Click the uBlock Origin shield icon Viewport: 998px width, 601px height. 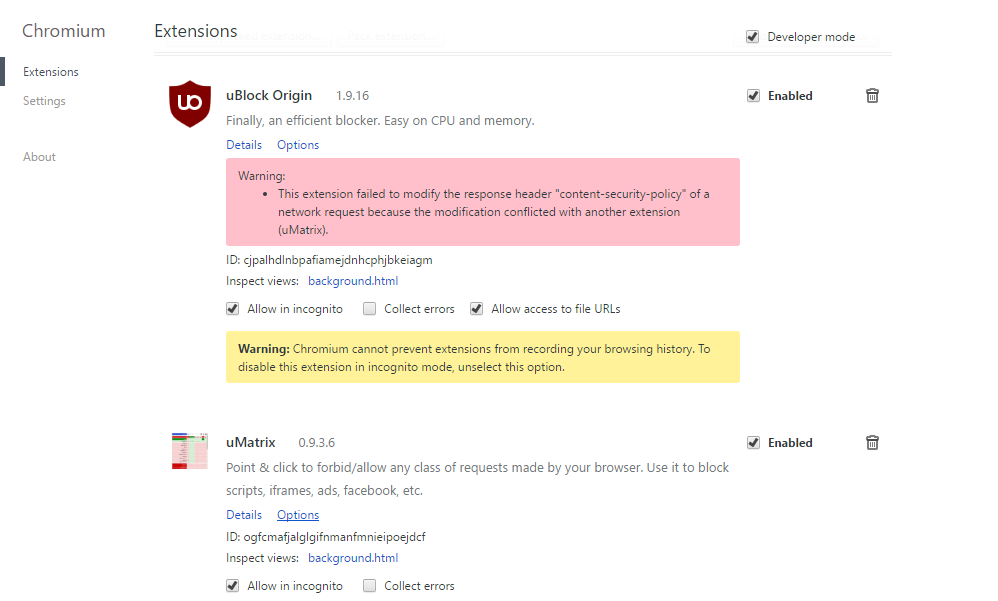pyautogui.click(x=190, y=103)
